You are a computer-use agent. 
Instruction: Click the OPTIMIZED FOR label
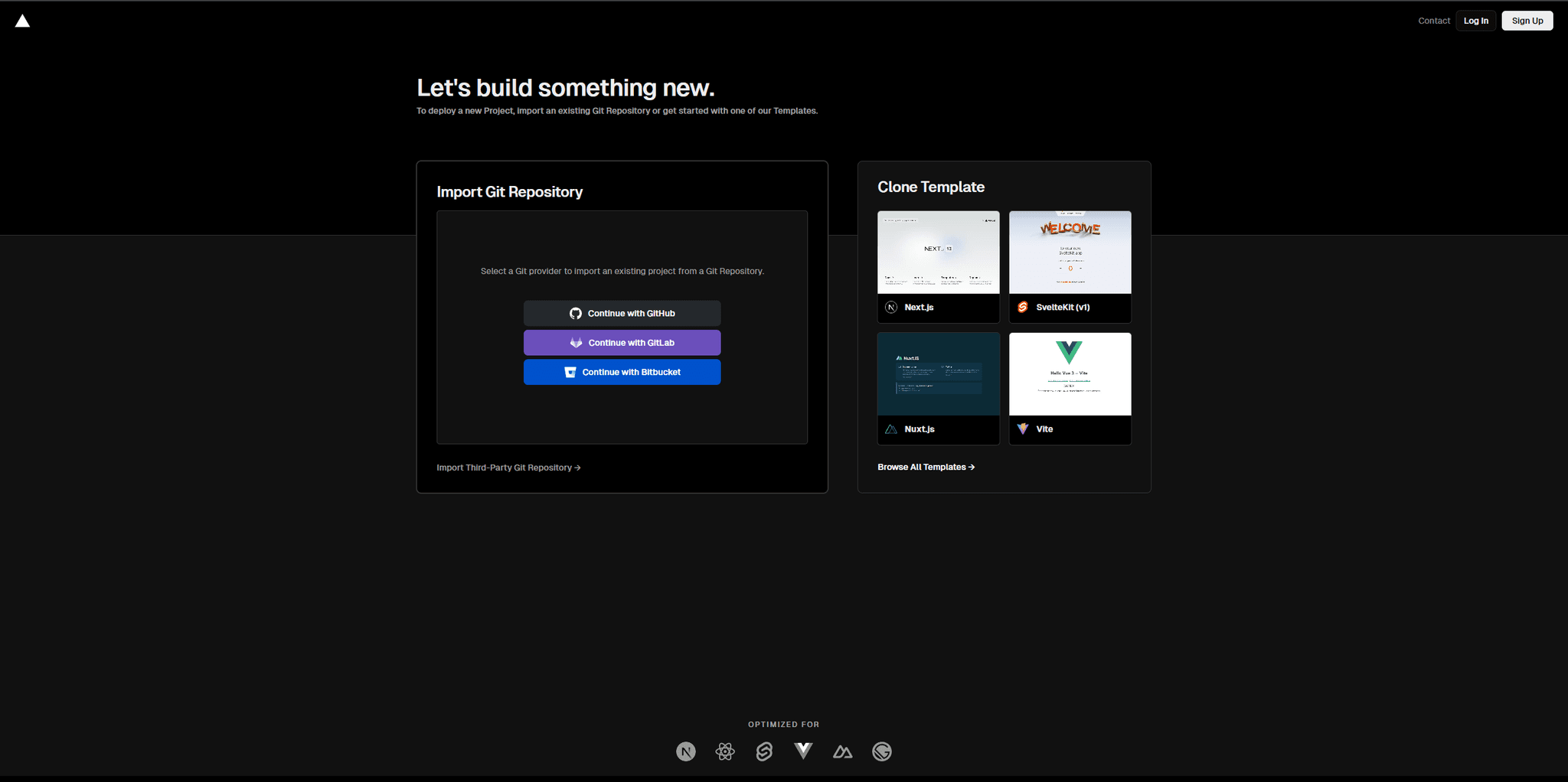coord(783,725)
